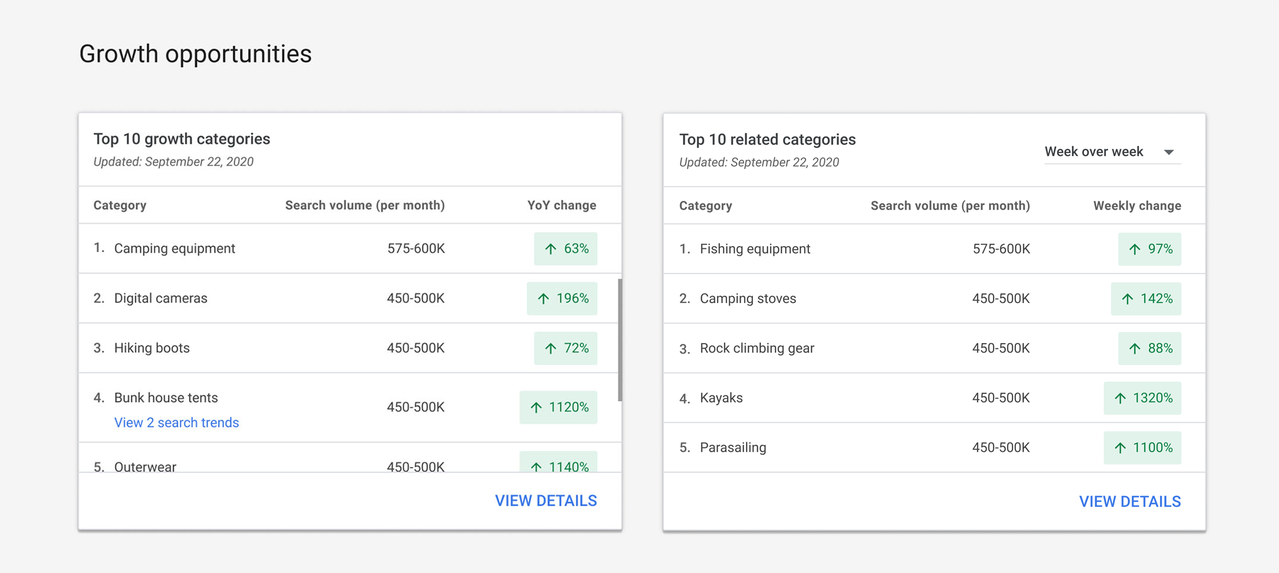Click the 63% up-arrow badge for Camping equipment
Image resolution: width=1279 pixels, height=573 pixels.
[x=565, y=249]
